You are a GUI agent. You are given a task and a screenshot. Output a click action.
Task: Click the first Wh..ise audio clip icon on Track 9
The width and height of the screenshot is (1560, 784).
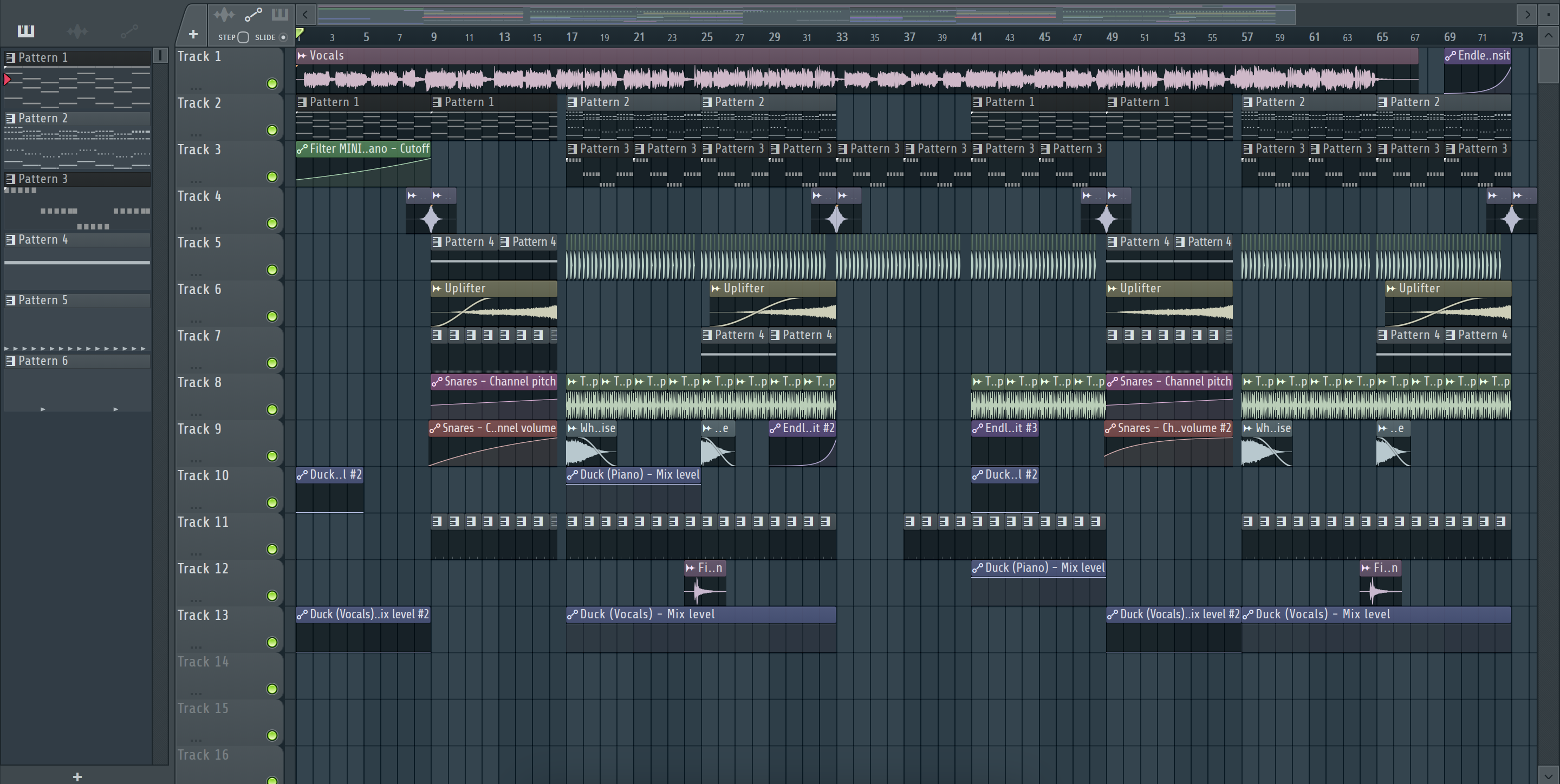coord(573,429)
